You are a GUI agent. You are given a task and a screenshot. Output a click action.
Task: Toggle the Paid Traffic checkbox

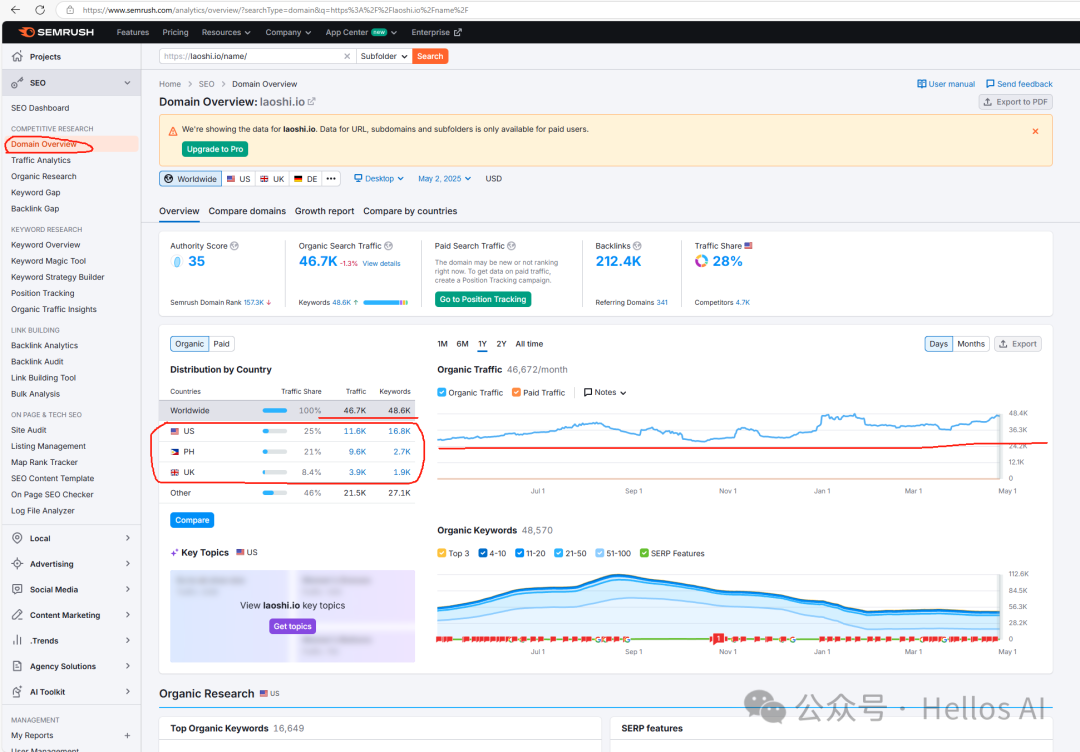(516, 393)
